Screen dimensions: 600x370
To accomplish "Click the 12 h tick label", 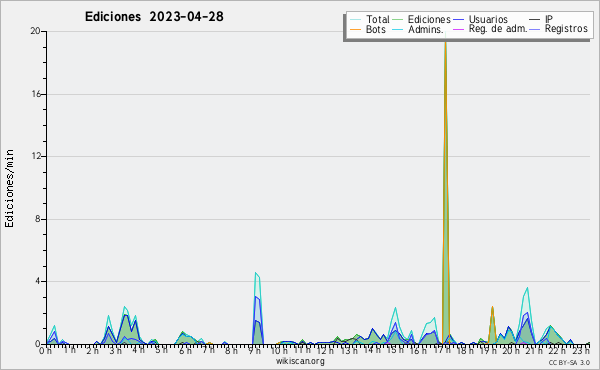I will coord(325,350).
